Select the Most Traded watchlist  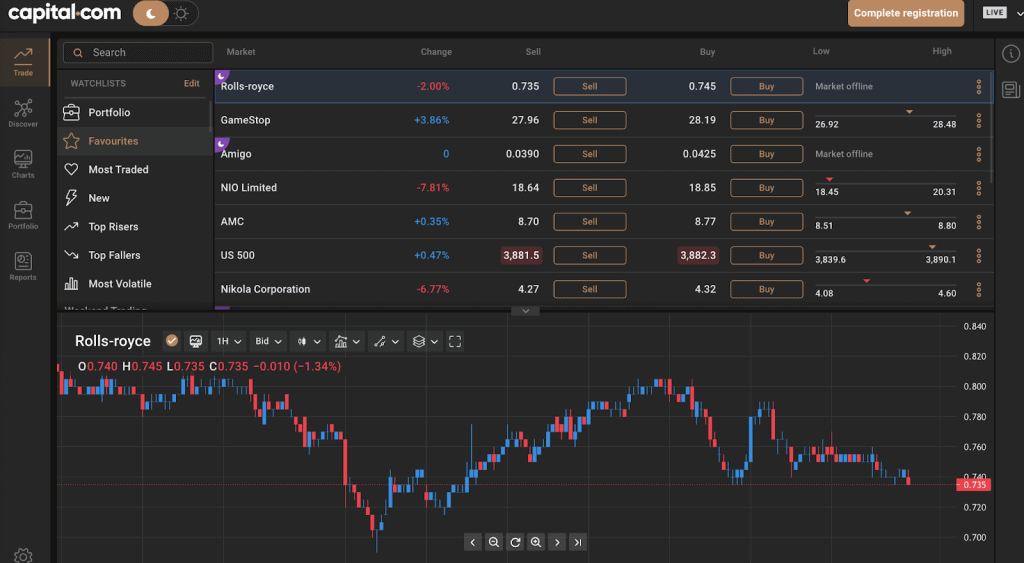click(136, 169)
